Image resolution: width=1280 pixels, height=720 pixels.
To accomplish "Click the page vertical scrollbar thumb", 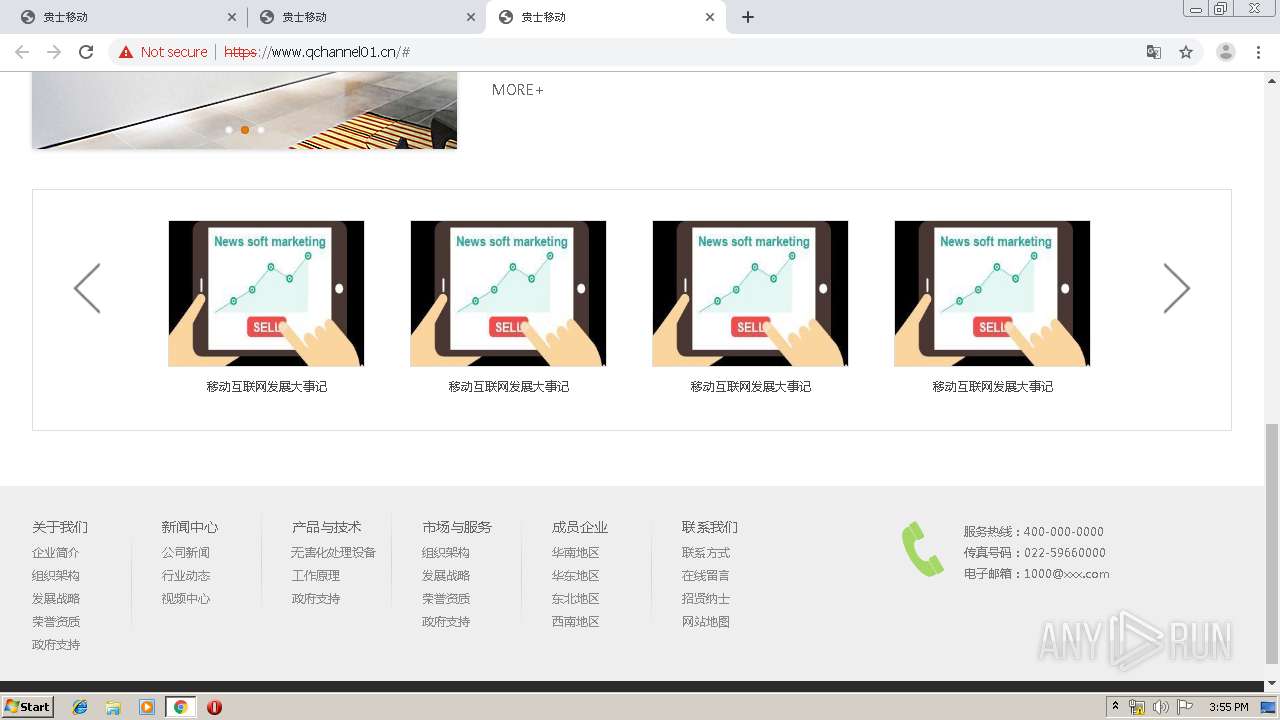I will [1272, 543].
